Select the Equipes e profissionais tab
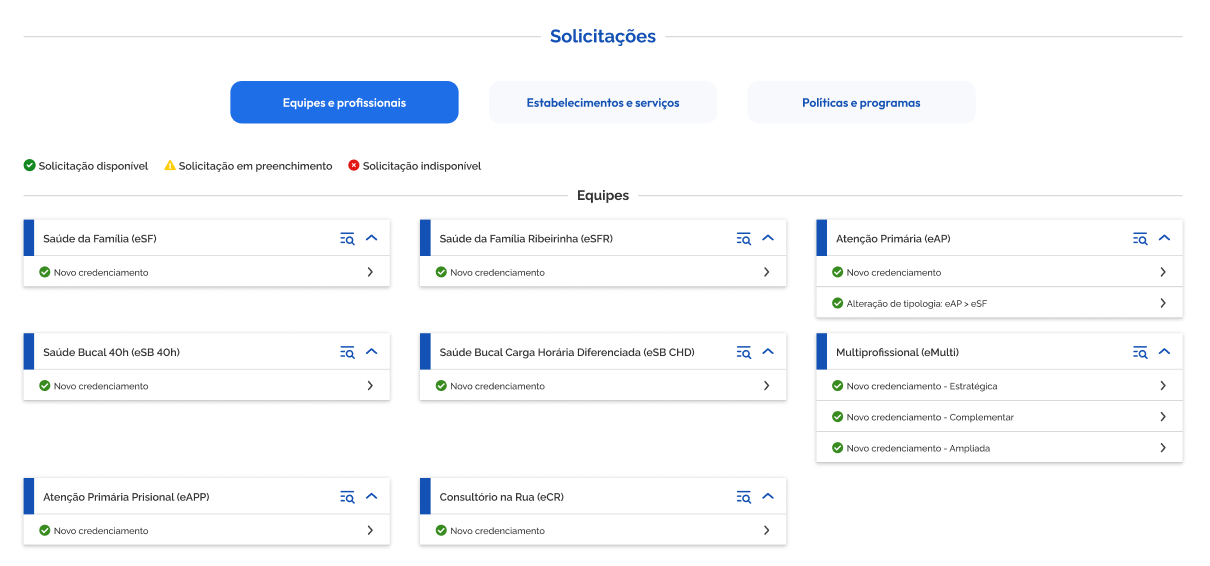Screen dimensions: 1210x566 pyautogui.click(x=344, y=103)
